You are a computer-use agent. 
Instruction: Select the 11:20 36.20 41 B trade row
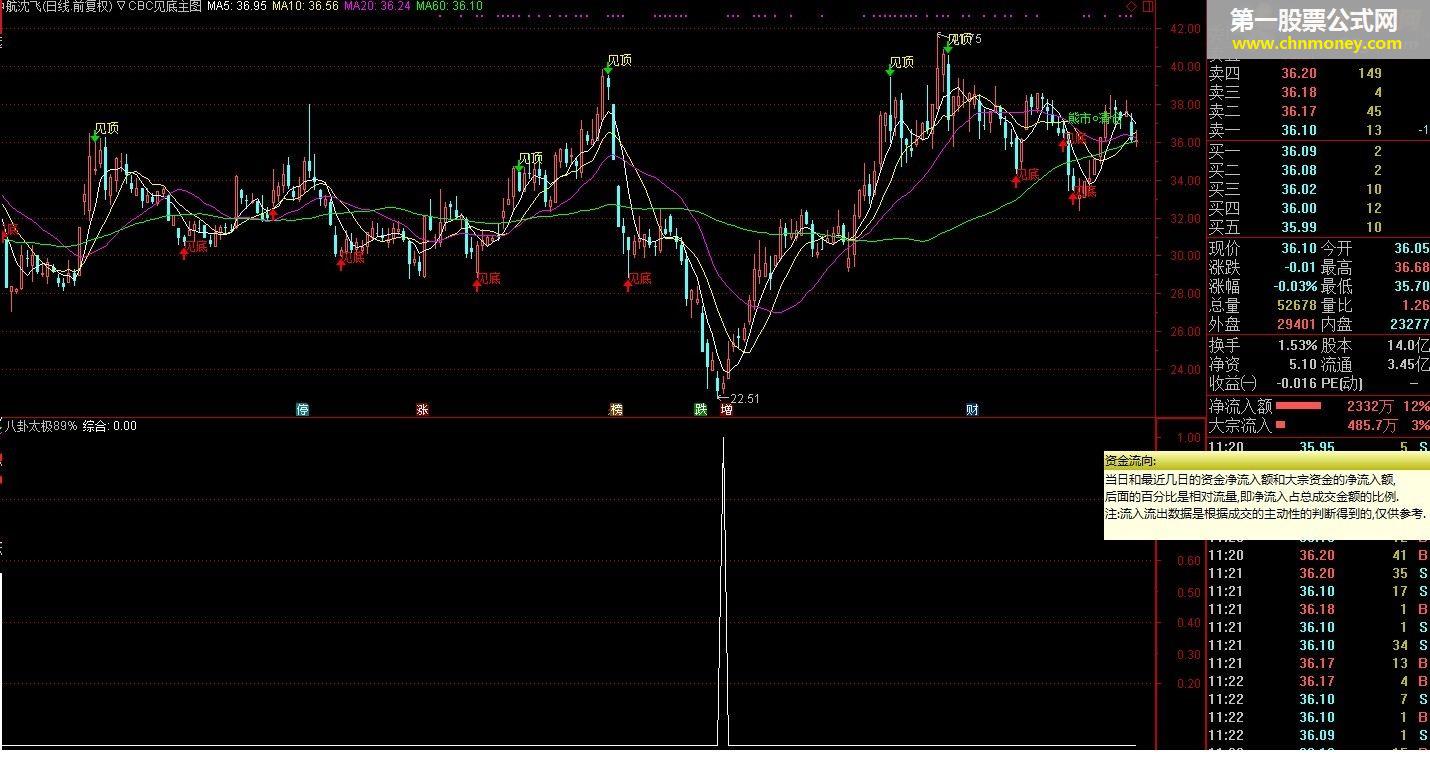[1318, 555]
